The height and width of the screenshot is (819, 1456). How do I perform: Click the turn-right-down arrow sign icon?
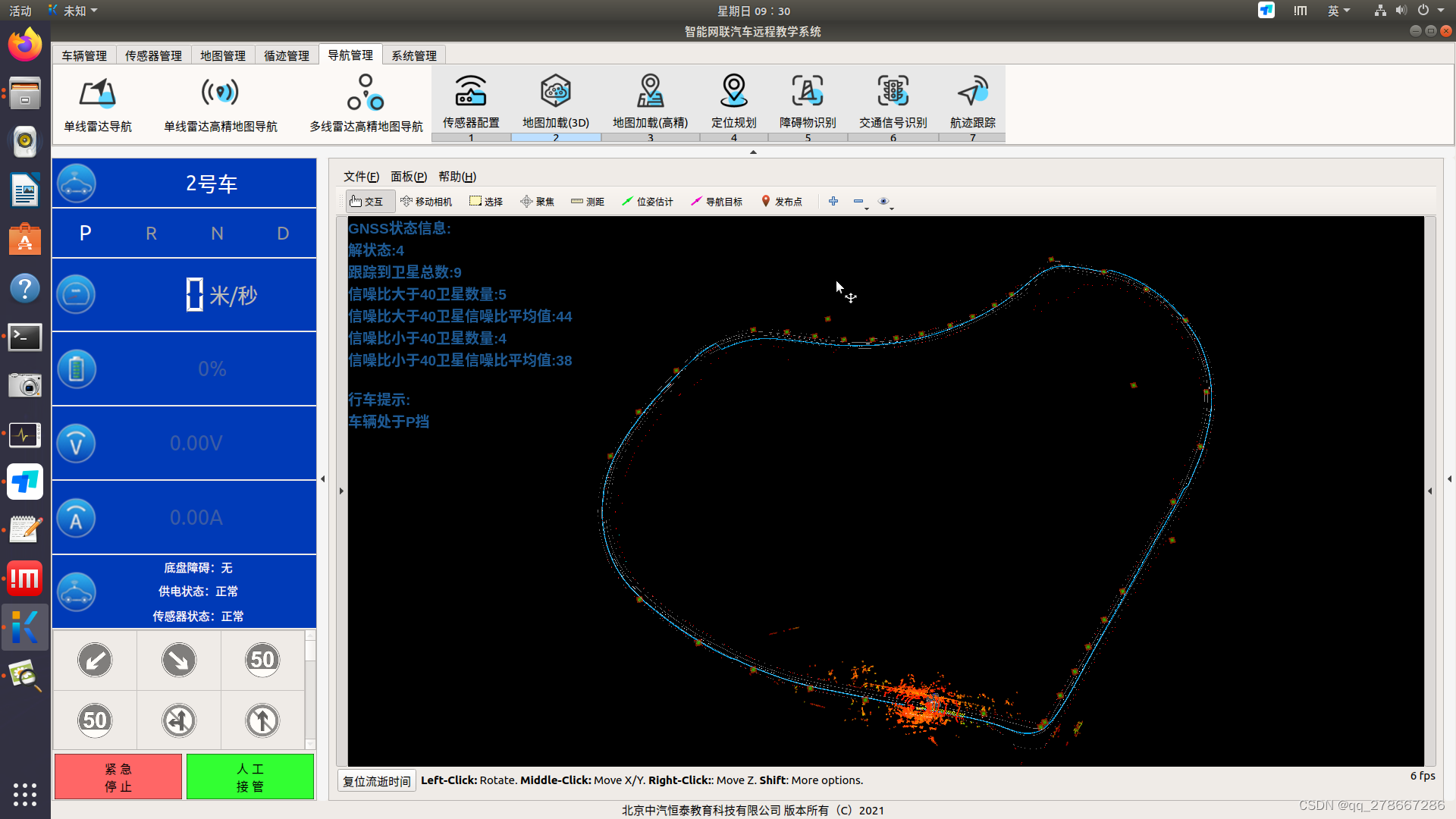179,660
